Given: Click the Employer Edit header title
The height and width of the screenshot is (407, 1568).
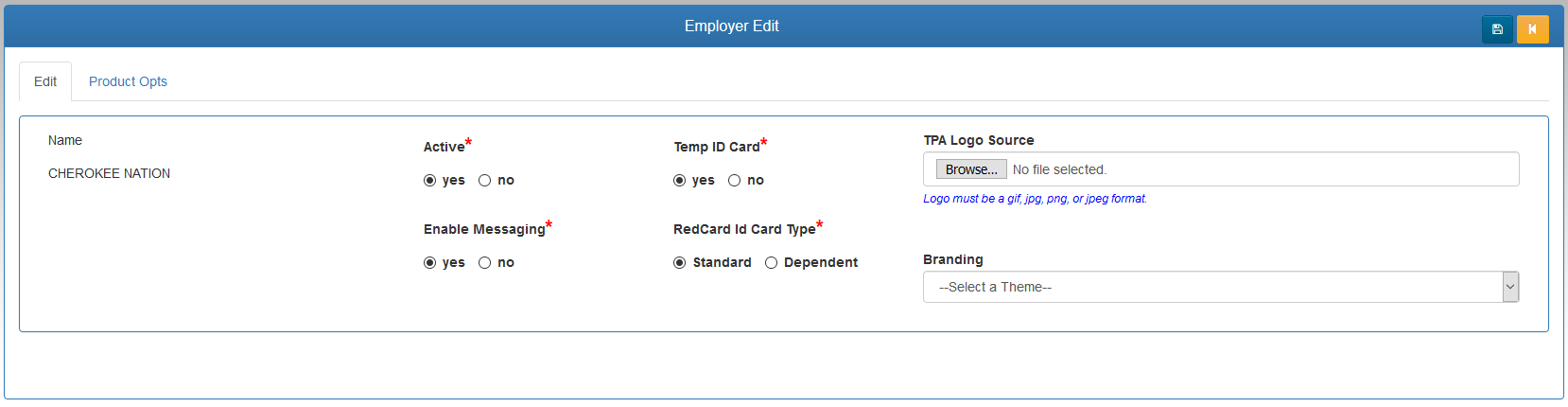Looking at the screenshot, I should tap(731, 26).
